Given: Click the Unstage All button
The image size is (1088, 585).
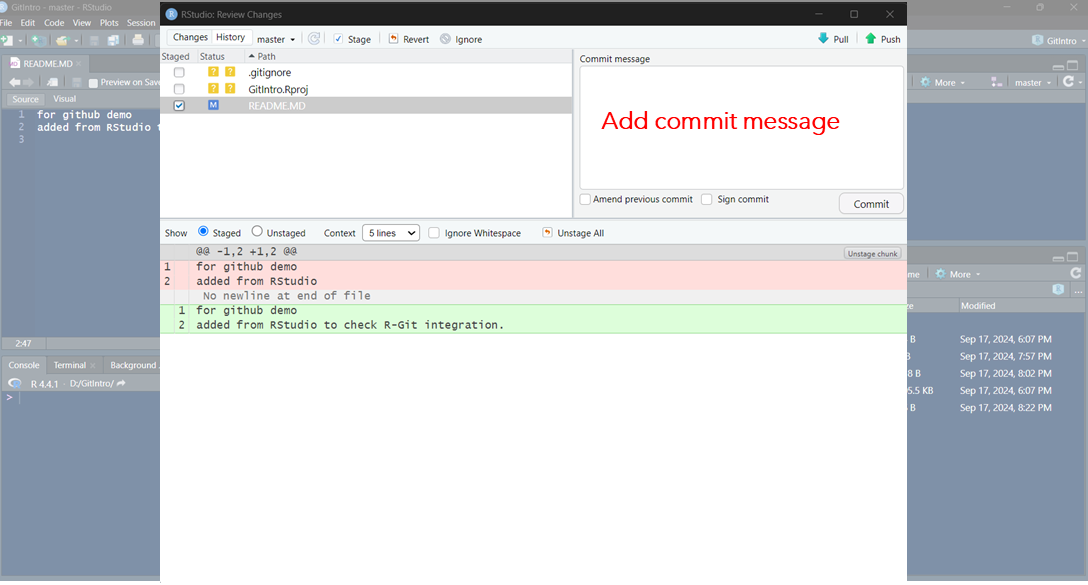Looking at the screenshot, I should pyautogui.click(x=573, y=233).
